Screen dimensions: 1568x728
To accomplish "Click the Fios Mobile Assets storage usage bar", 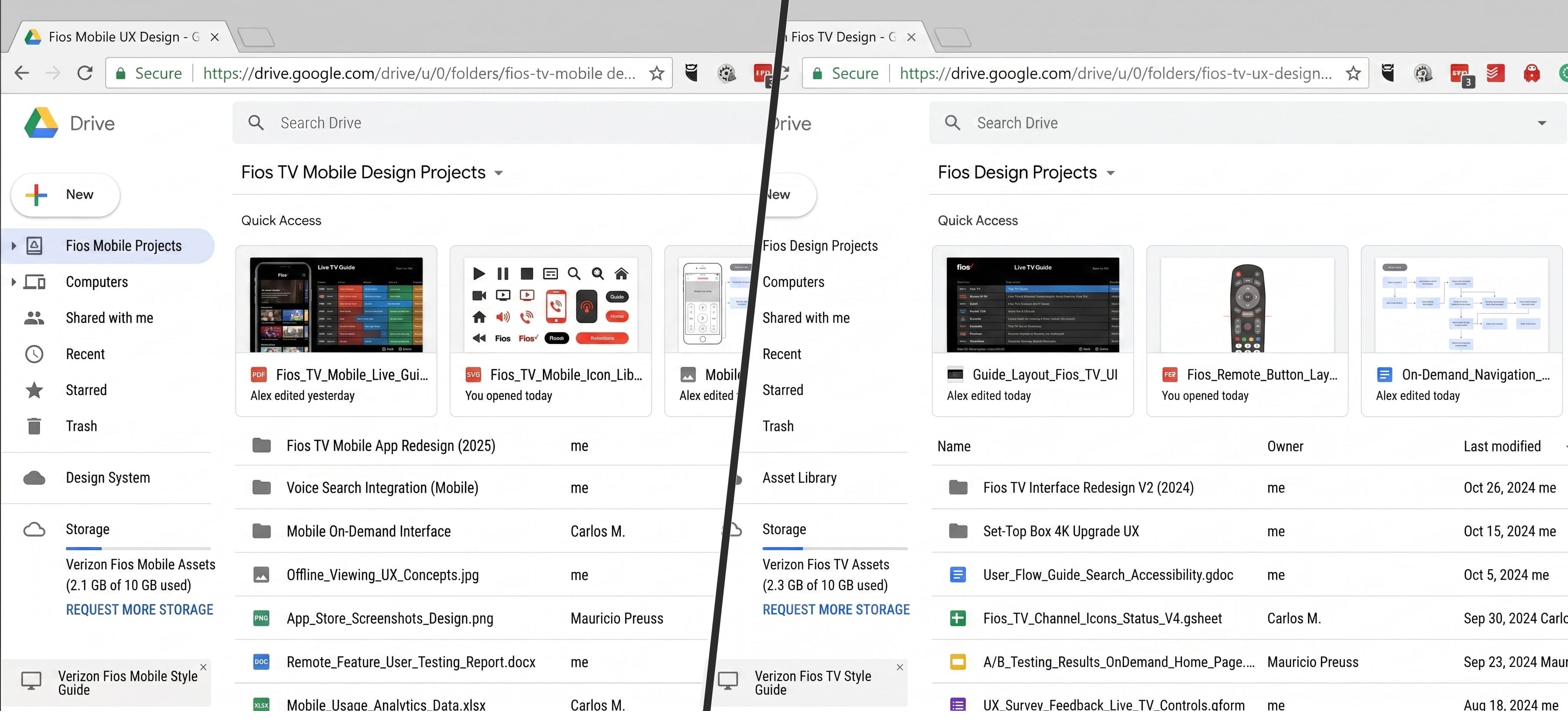I will pyautogui.click(x=138, y=548).
